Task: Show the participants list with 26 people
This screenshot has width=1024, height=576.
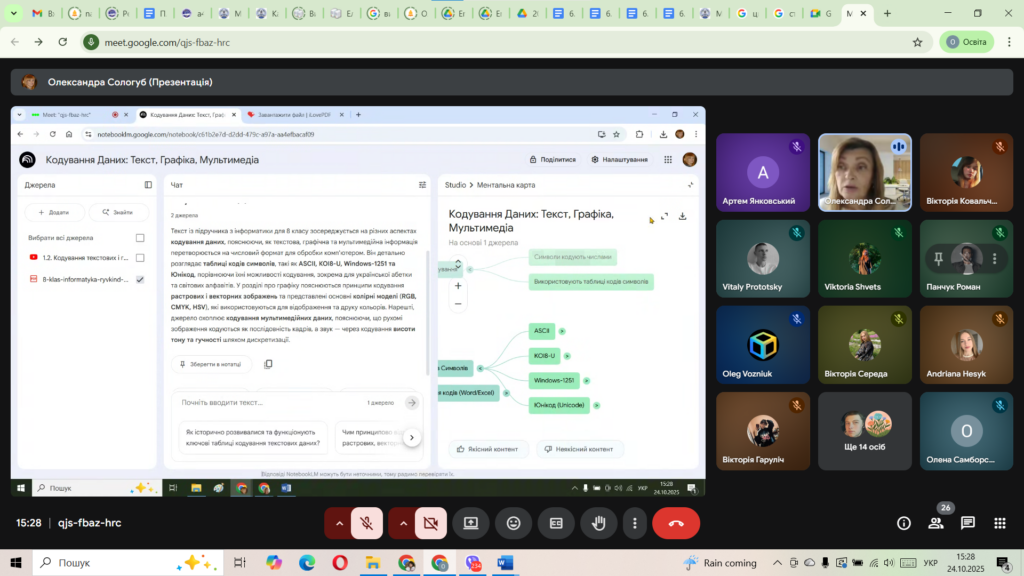Action: (x=936, y=523)
